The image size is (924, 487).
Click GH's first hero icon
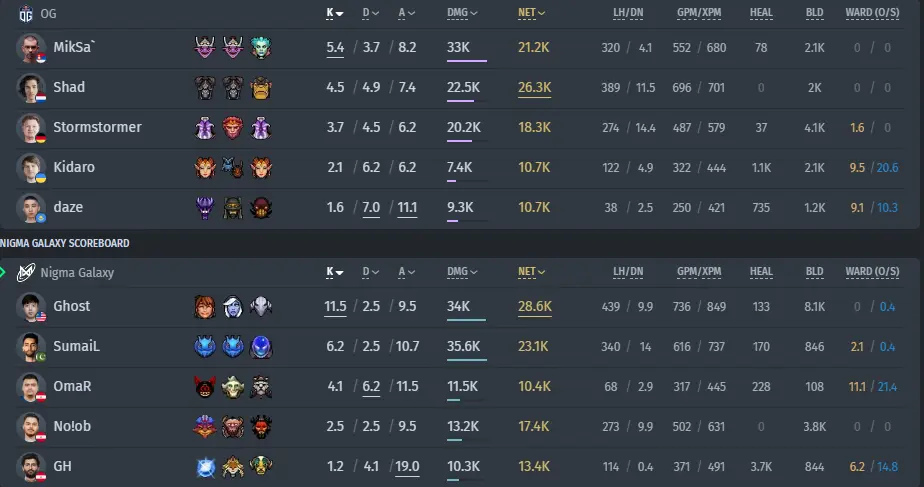coord(205,467)
